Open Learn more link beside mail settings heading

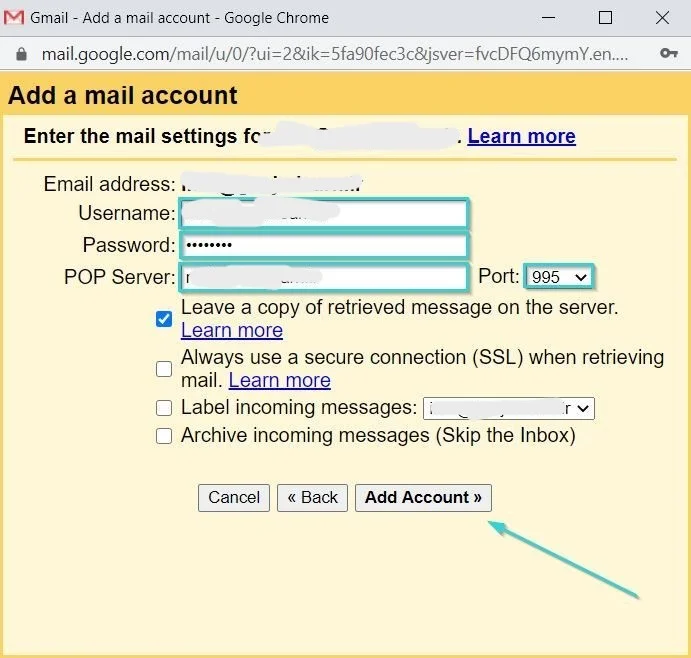tap(521, 136)
